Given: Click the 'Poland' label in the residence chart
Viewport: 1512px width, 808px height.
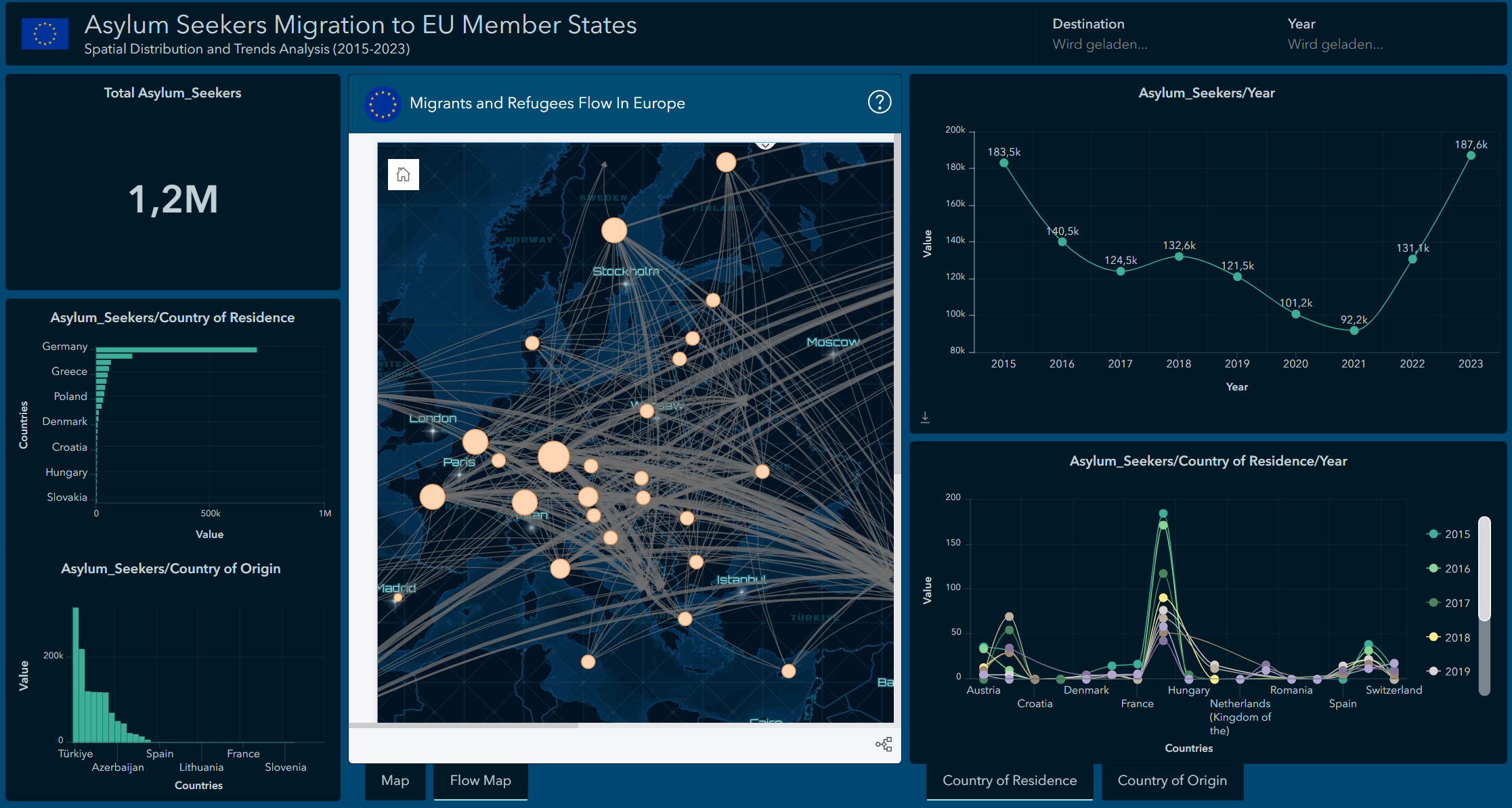Looking at the screenshot, I should (x=70, y=397).
